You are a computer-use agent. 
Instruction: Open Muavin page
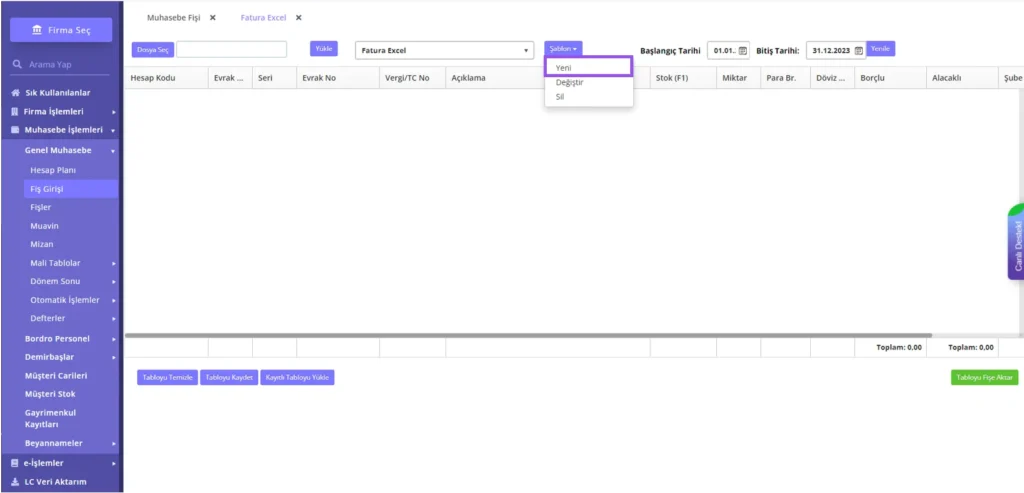tap(44, 226)
